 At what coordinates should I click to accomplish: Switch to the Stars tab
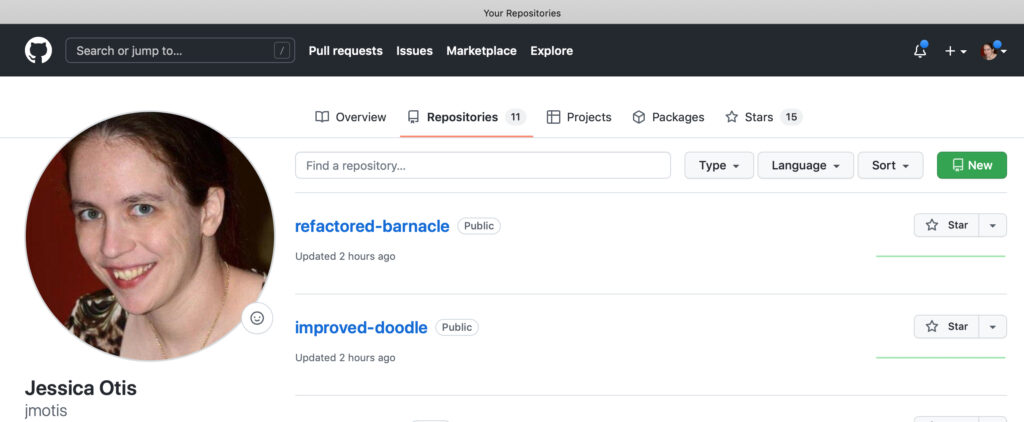(x=763, y=117)
